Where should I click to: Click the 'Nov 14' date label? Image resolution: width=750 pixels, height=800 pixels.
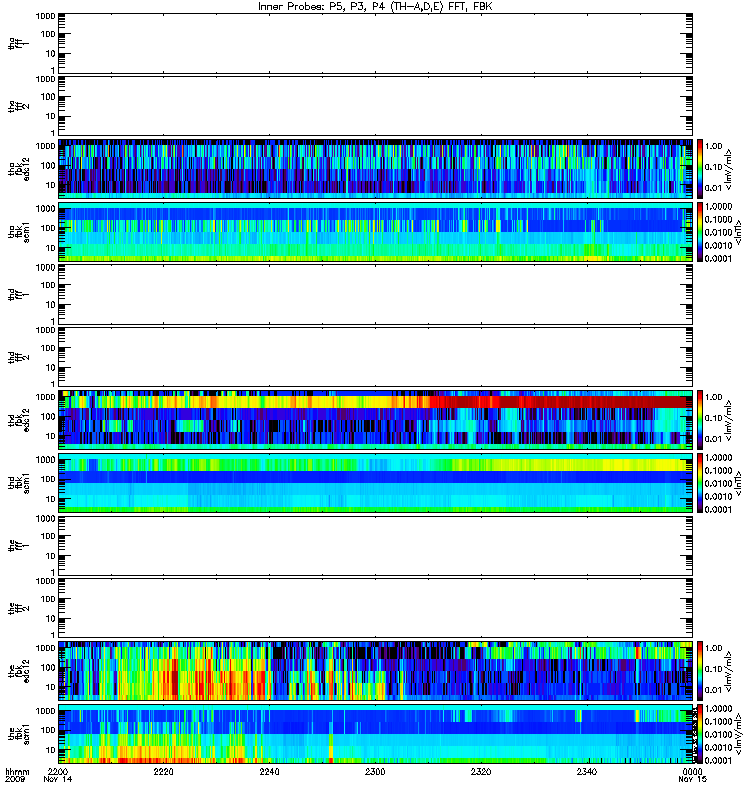tap(58, 779)
